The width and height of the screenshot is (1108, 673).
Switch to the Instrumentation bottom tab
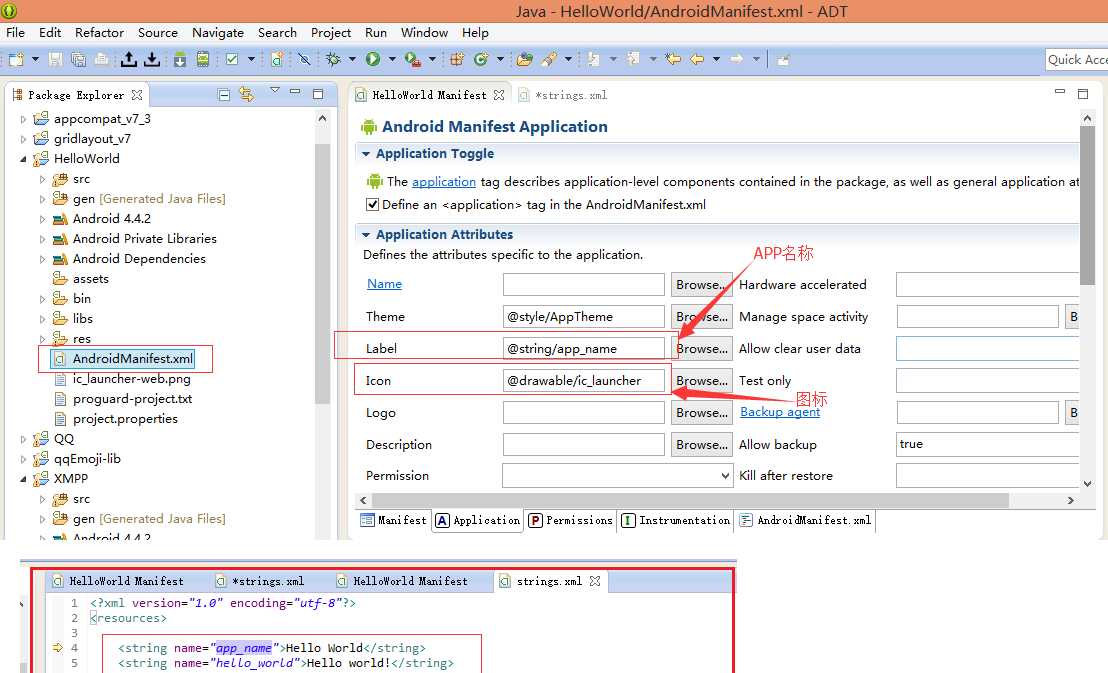tap(676, 520)
